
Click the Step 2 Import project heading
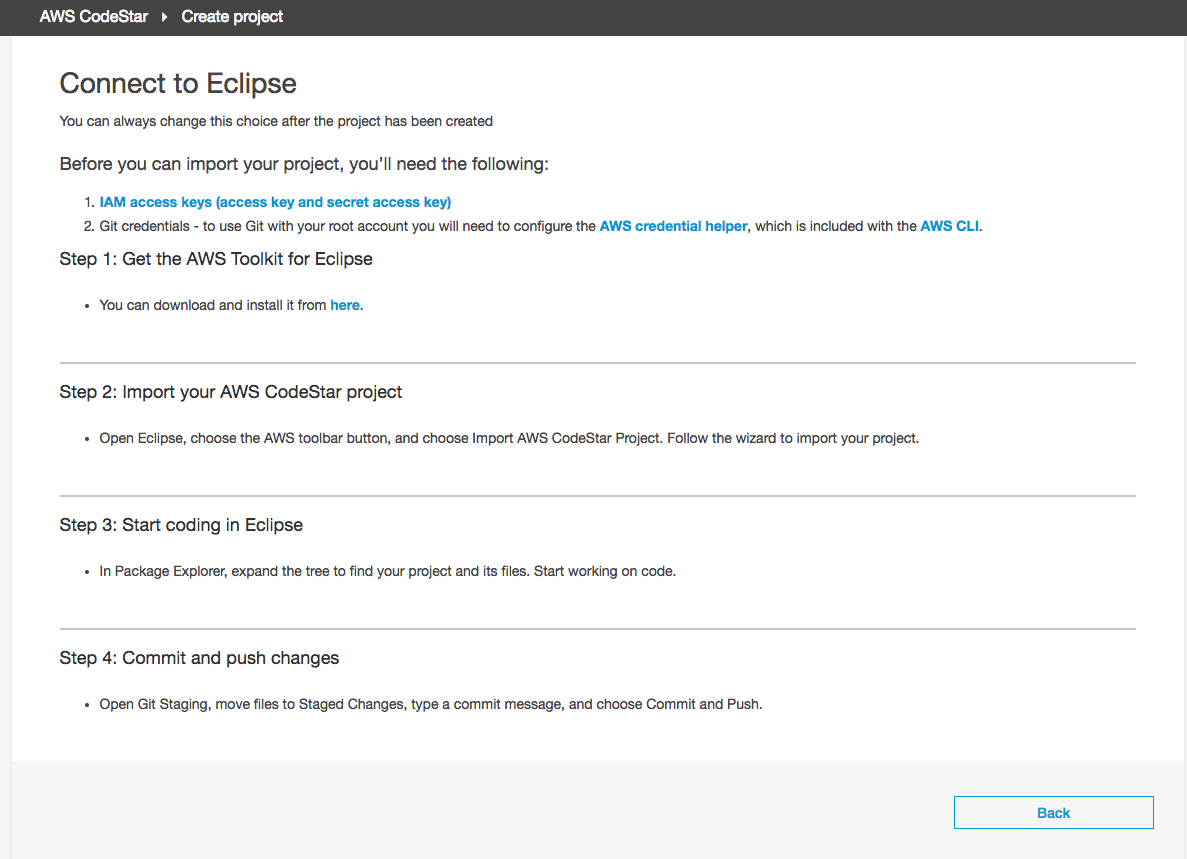[231, 392]
